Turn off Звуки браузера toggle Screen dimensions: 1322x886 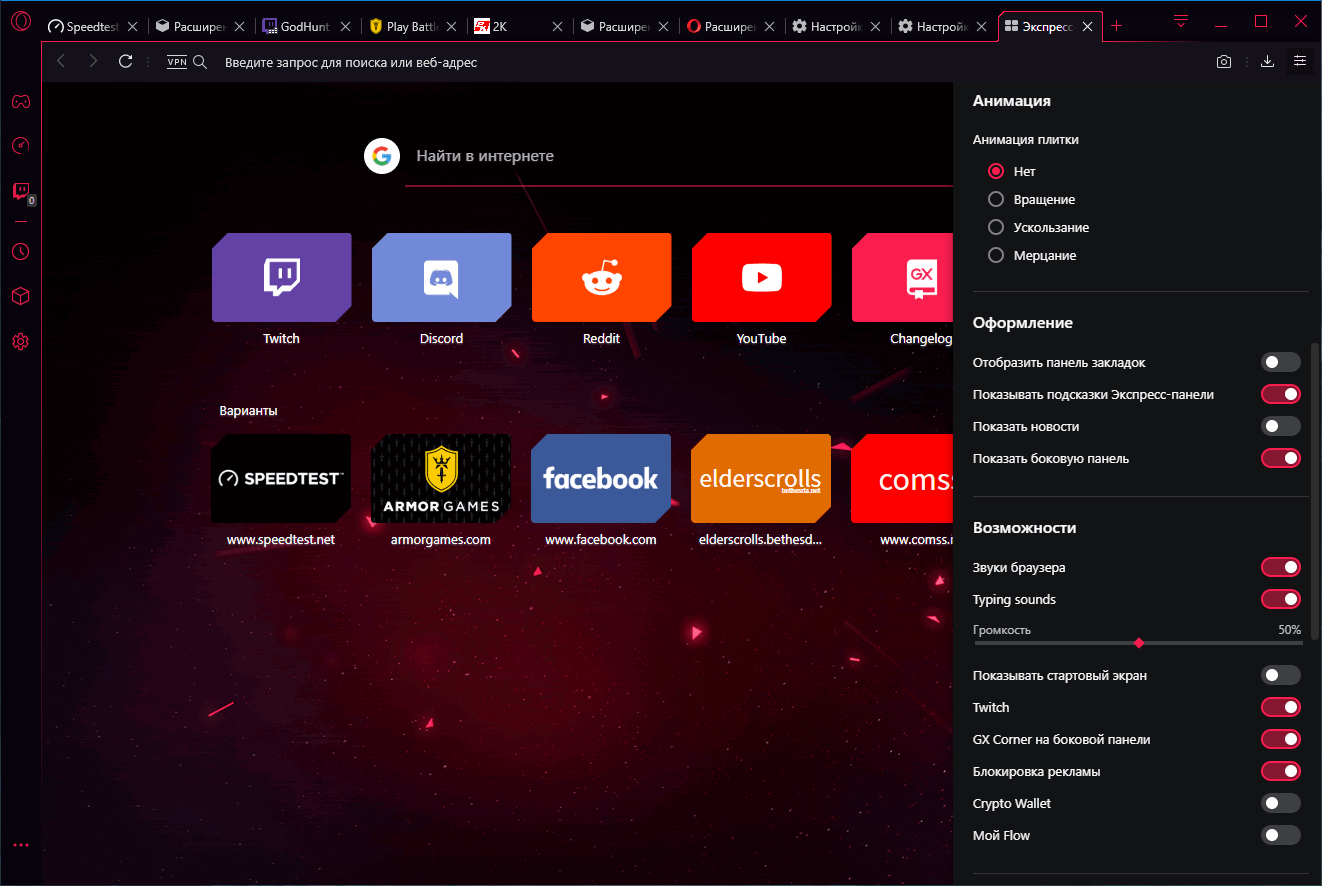(1281, 567)
